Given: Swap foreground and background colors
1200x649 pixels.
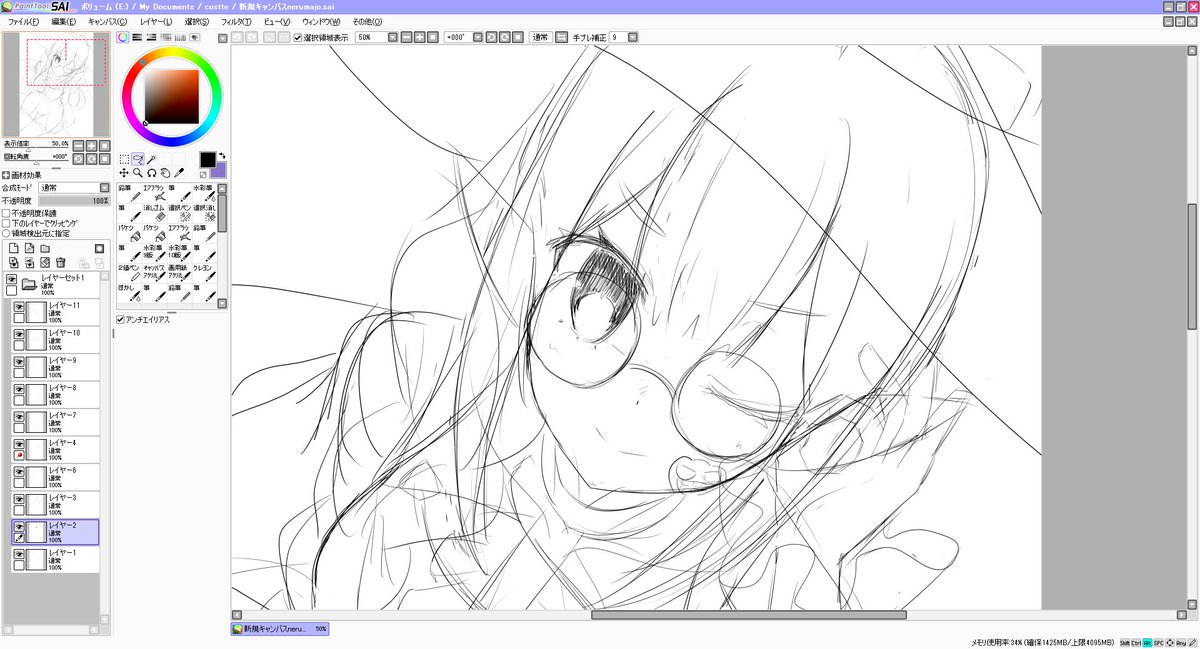Looking at the screenshot, I should [x=222, y=155].
